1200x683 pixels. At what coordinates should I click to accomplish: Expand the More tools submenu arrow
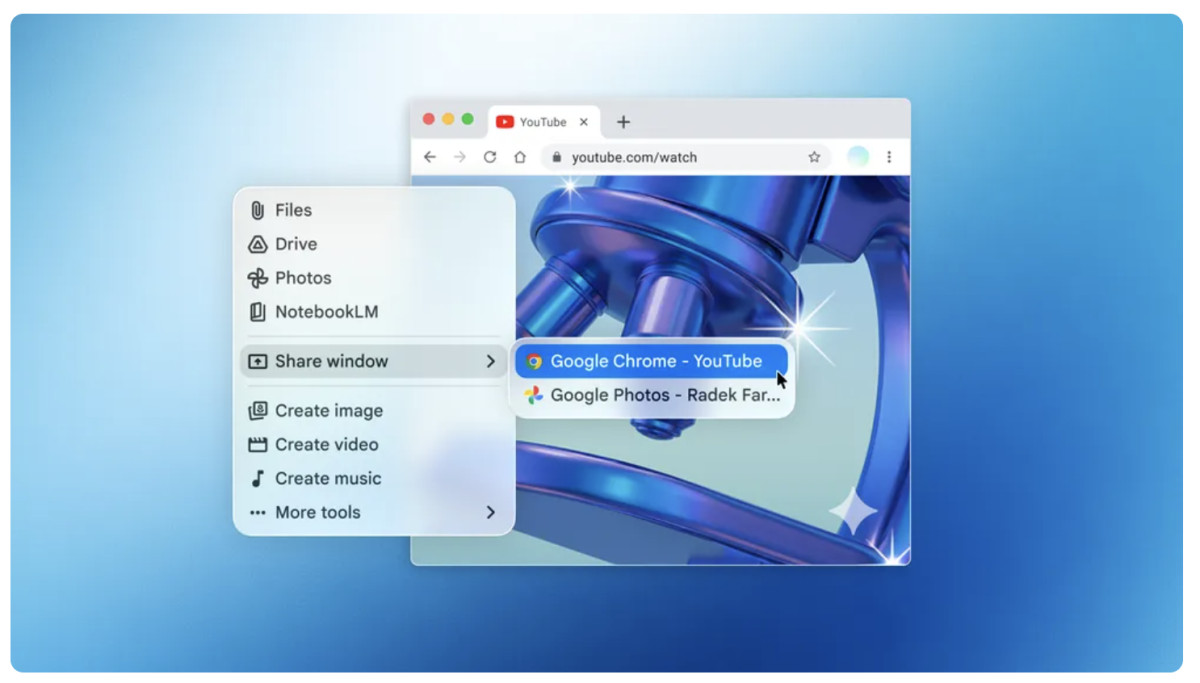click(x=490, y=513)
